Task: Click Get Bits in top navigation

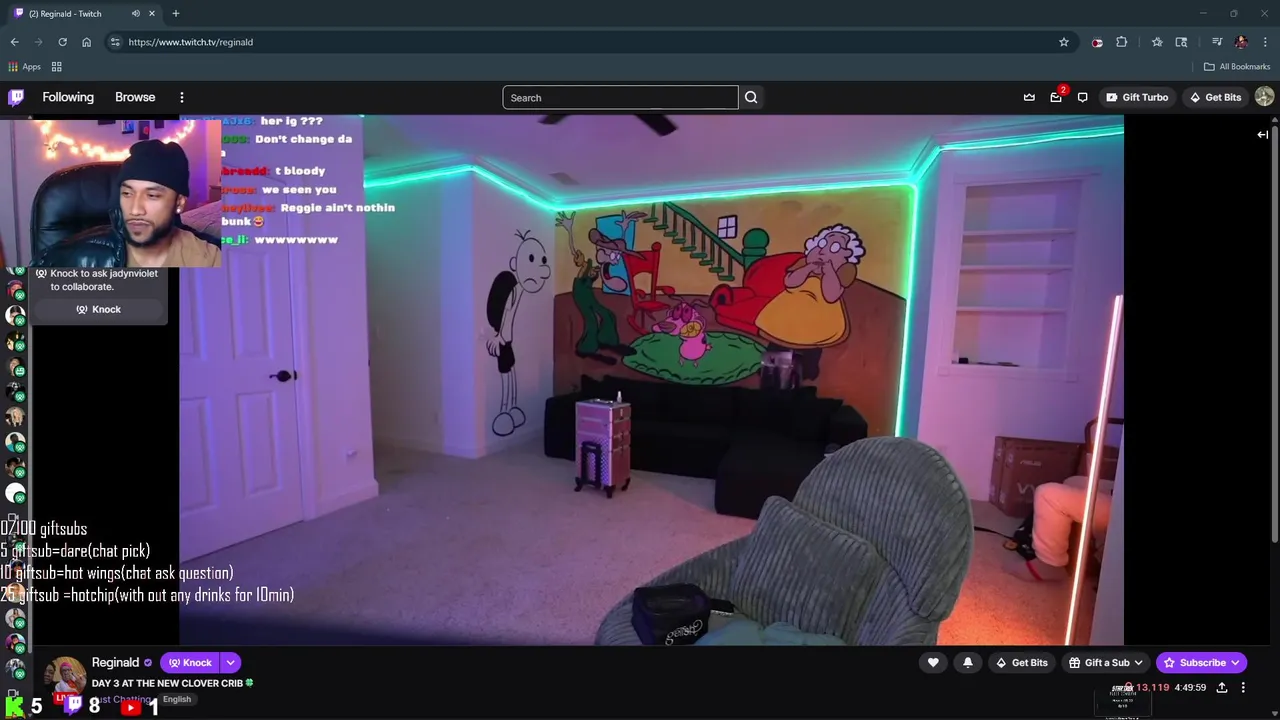Action: (1215, 97)
